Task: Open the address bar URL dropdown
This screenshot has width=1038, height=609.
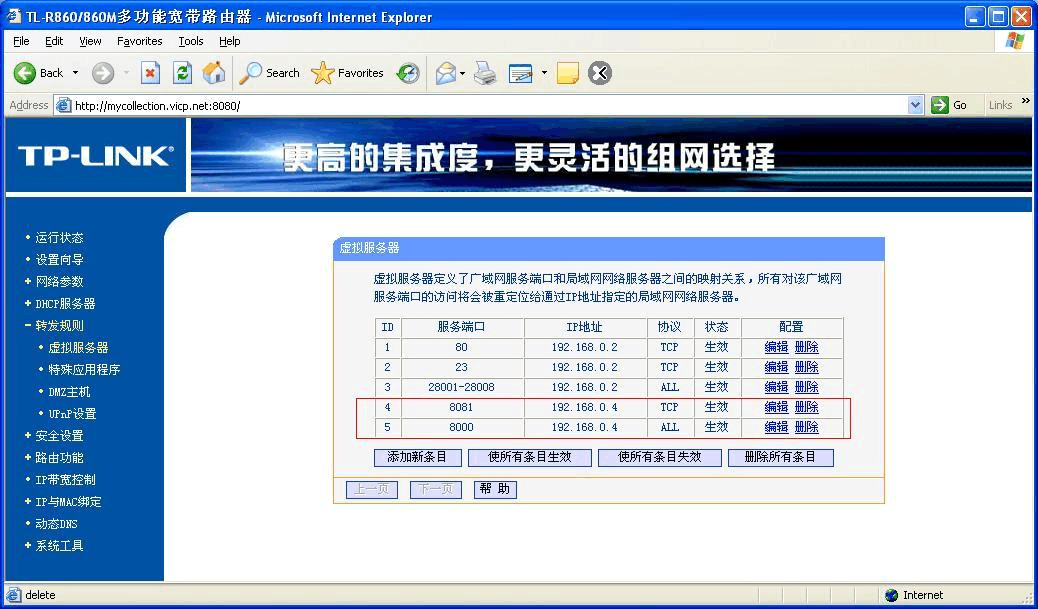Action: 915,105
